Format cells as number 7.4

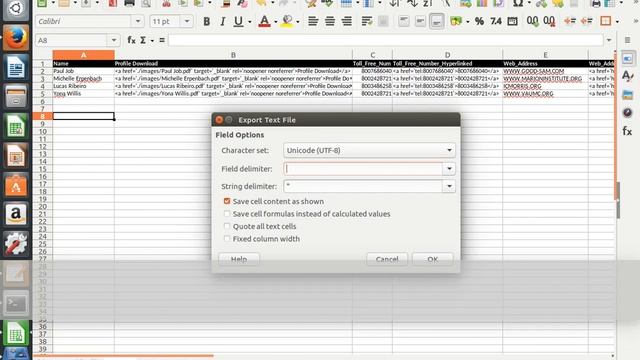(496, 21)
